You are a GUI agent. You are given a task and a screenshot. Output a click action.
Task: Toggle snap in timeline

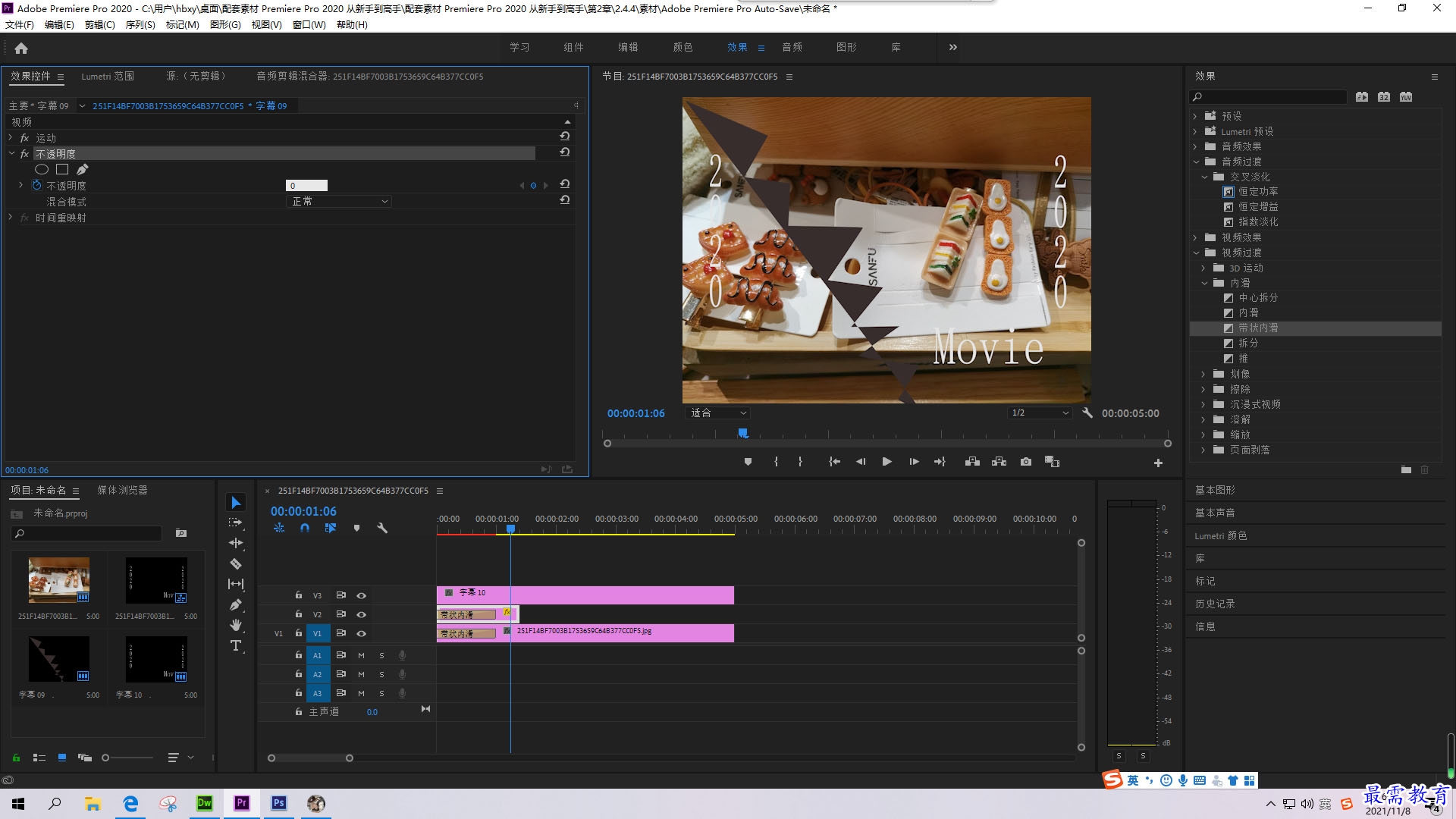[305, 528]
